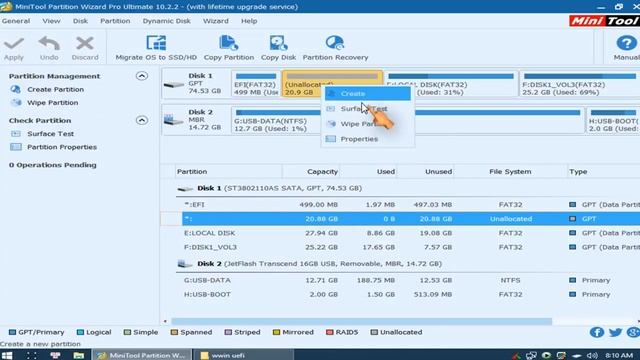Open the Wizard menu

pos(216,21)
